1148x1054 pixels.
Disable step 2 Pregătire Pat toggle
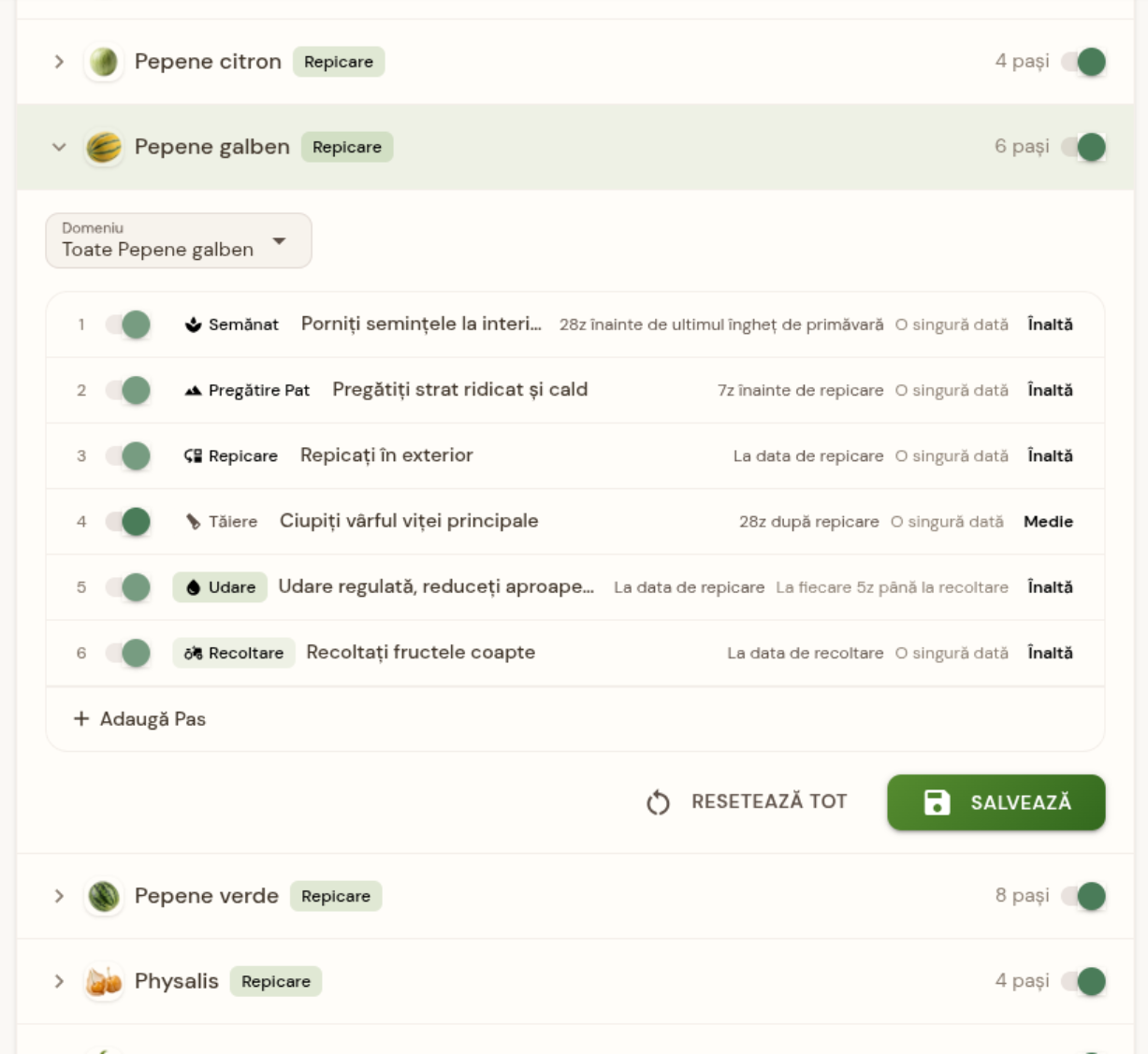point(128,390)
